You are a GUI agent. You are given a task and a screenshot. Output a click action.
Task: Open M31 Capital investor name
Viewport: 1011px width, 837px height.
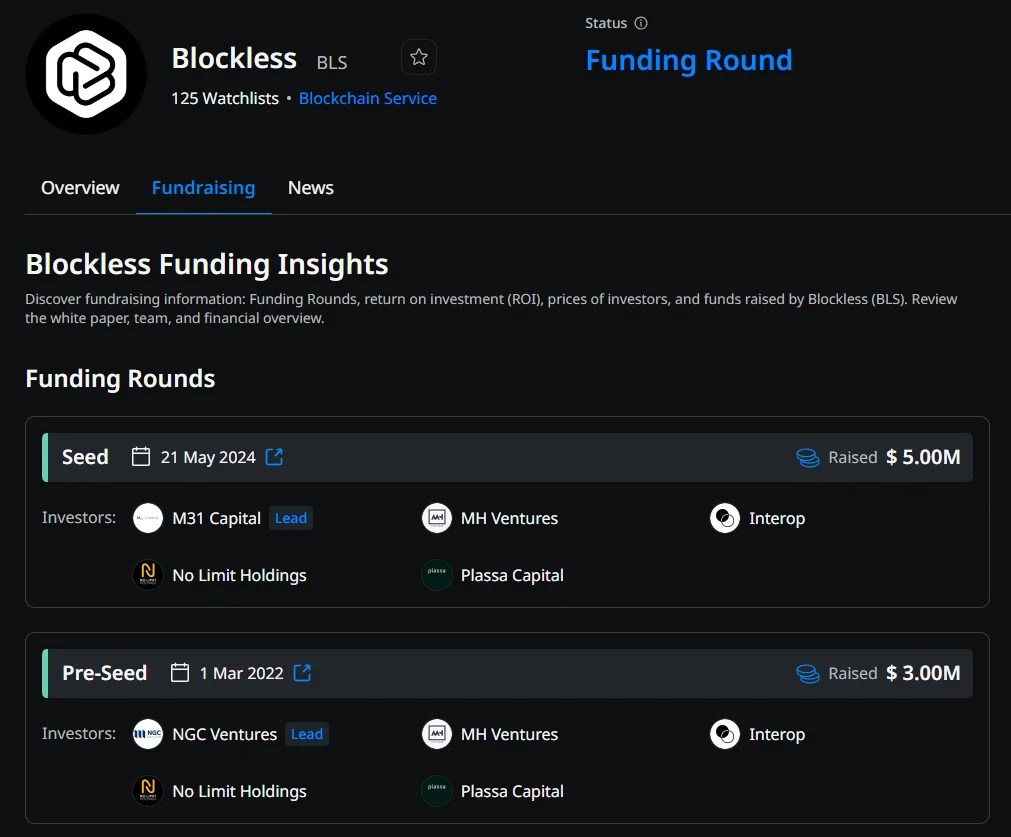click(217, 518)
